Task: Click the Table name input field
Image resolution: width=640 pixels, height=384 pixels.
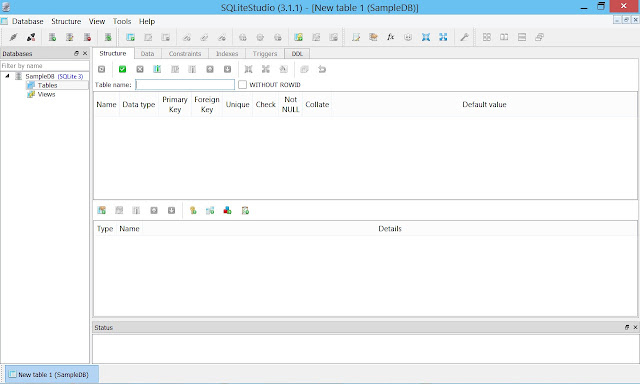Action: (x=185, y=84)
